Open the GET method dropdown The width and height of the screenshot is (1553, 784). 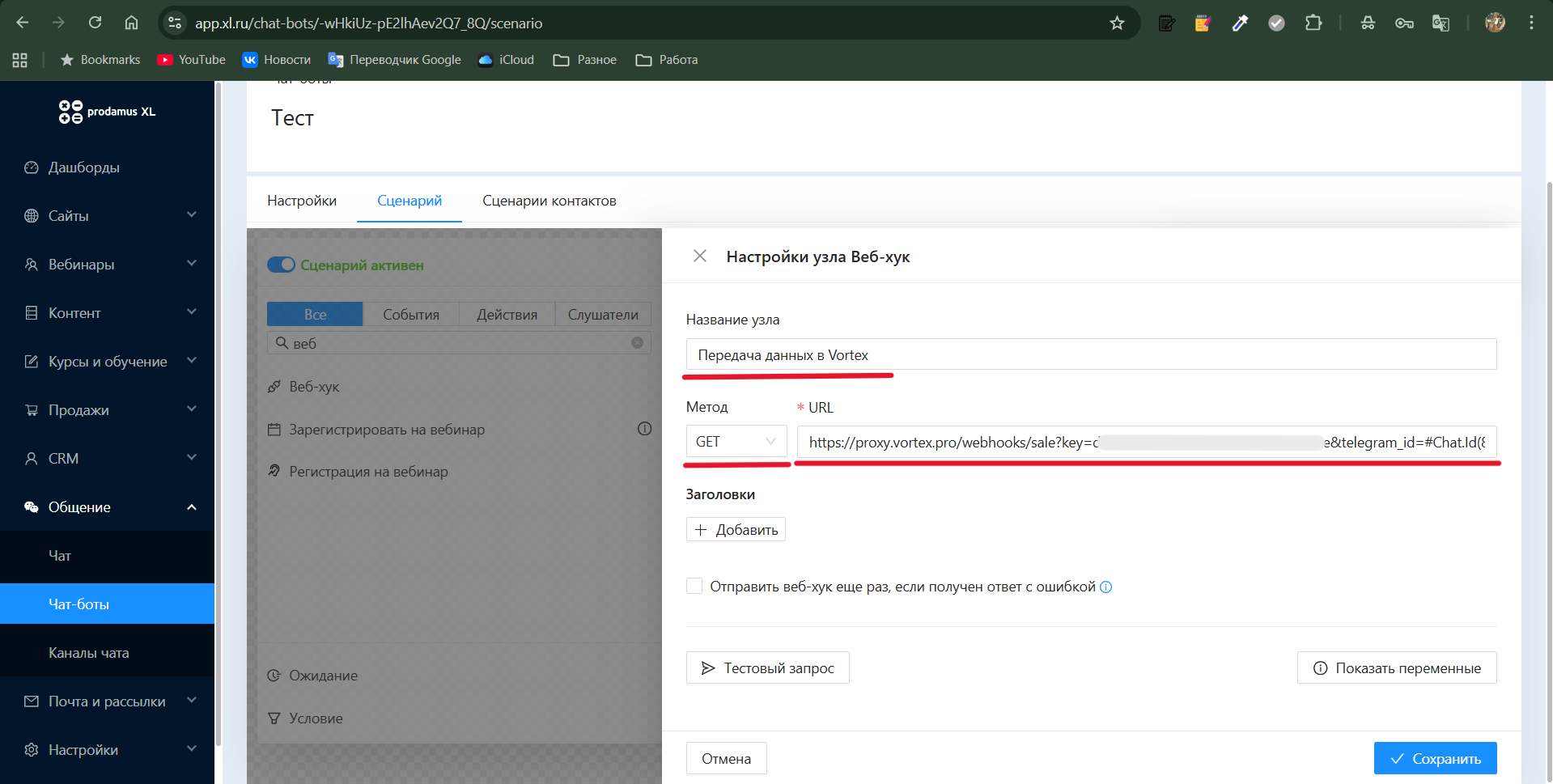(736, 442)
